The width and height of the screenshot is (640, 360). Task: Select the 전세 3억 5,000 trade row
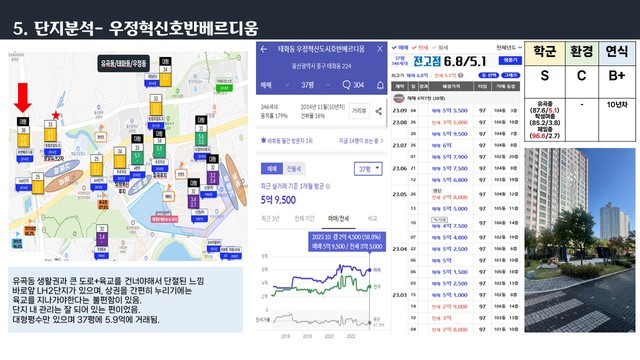[x=456, y=122]
